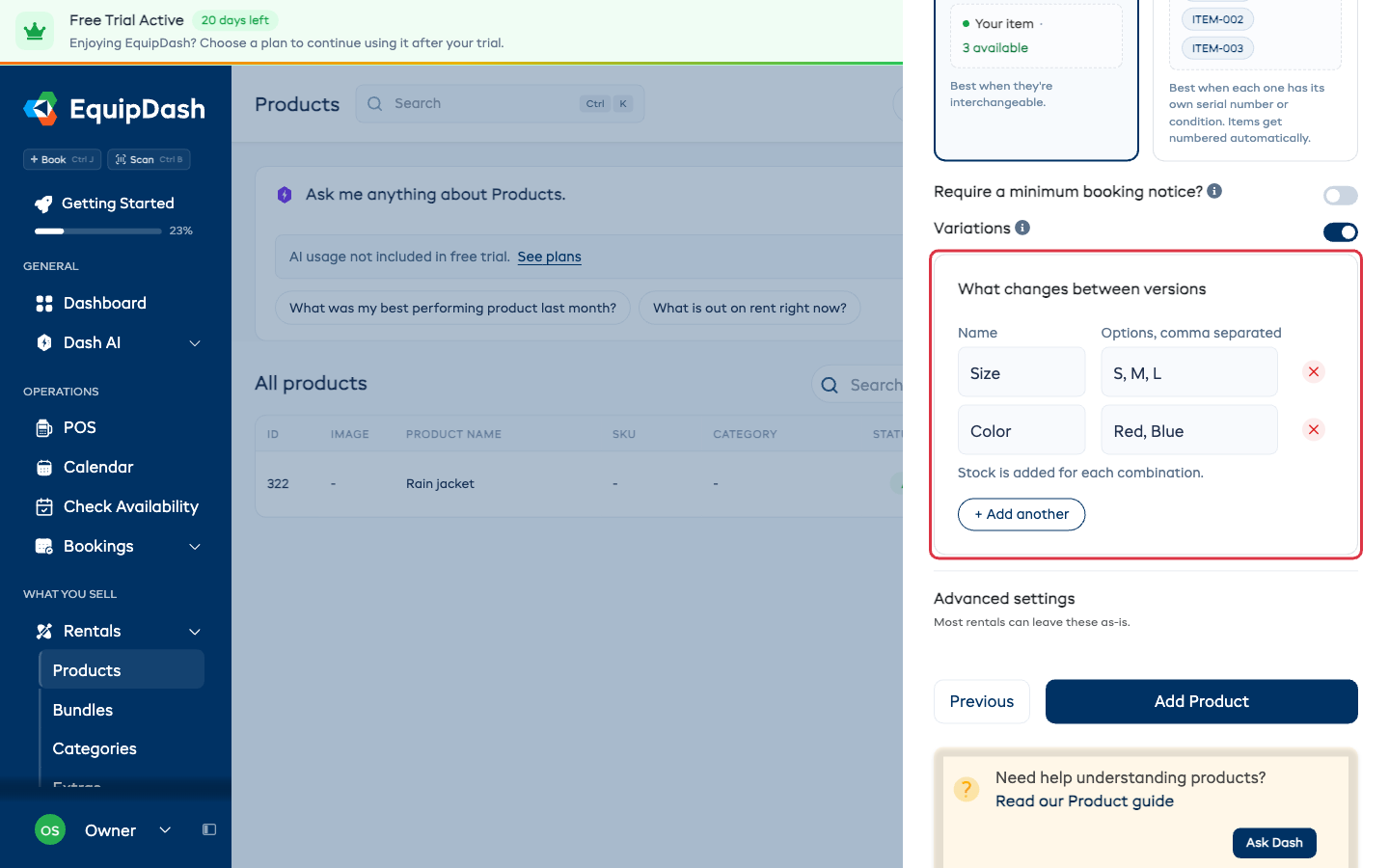Click the OS owner avatar
Image resolution: width=1389 pixels, height=868 pixels.
pyautogui.click(x=50, y=830)
